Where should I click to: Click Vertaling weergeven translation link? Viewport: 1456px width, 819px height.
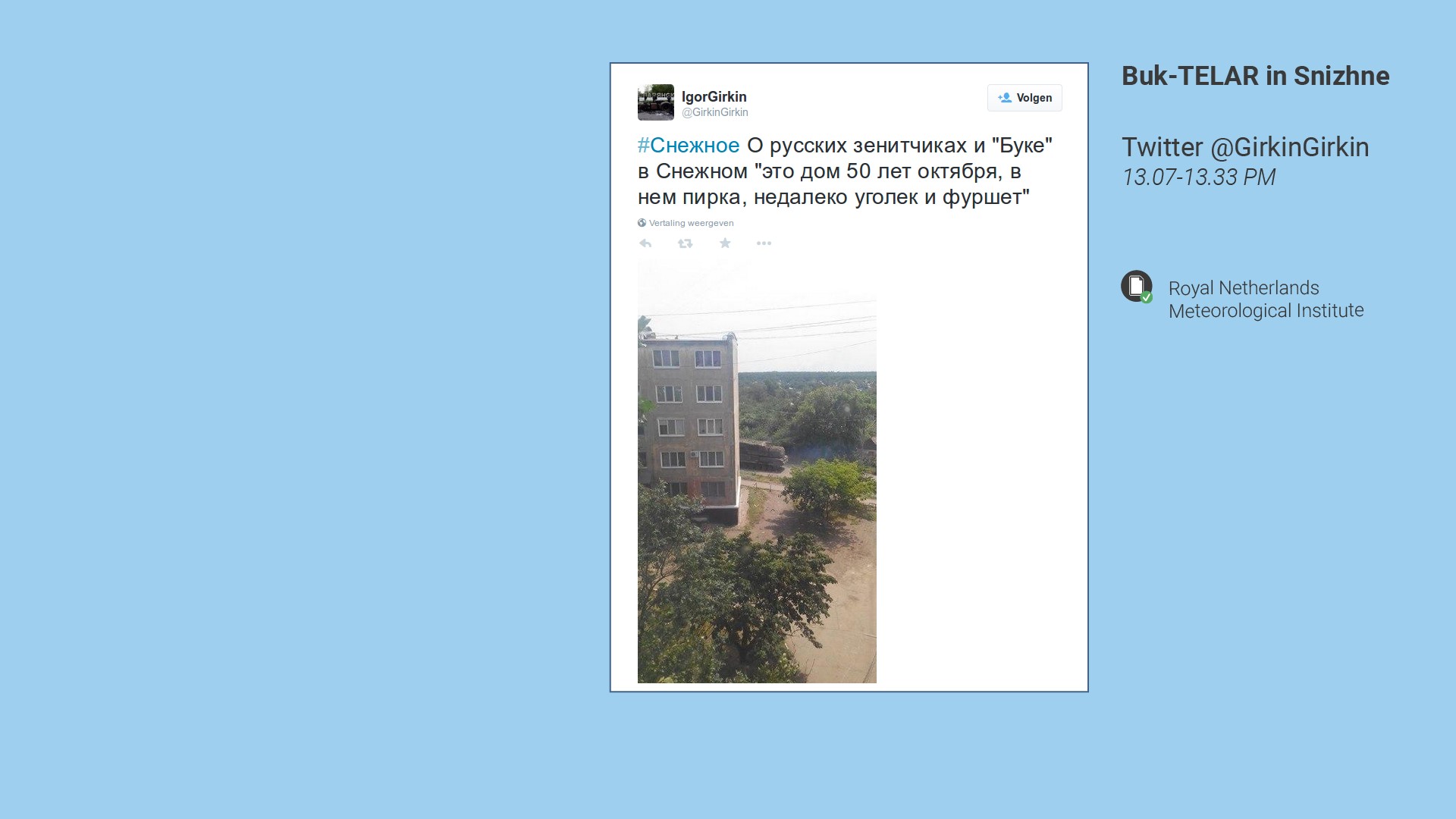coord(691,223)
